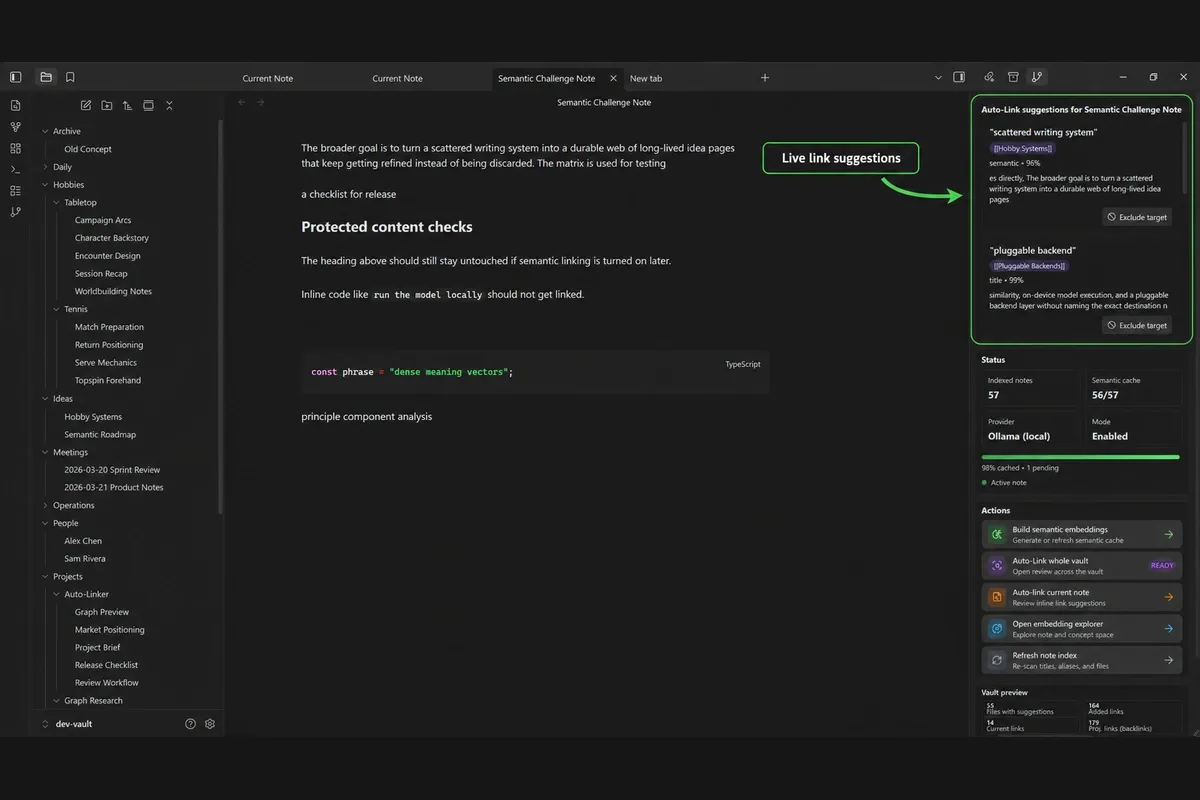Screen dimensions: 1200x800
Task: Open the Old Concept note
Action: click(88, 149)
